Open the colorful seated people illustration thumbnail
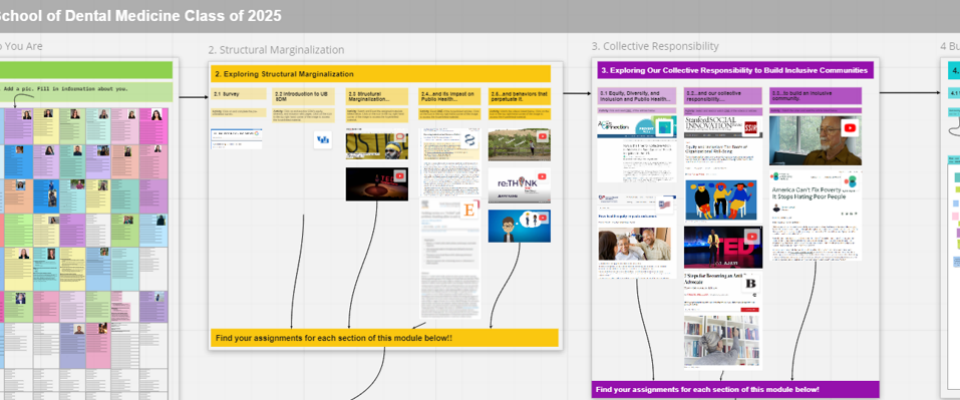 tap(722, 200)
